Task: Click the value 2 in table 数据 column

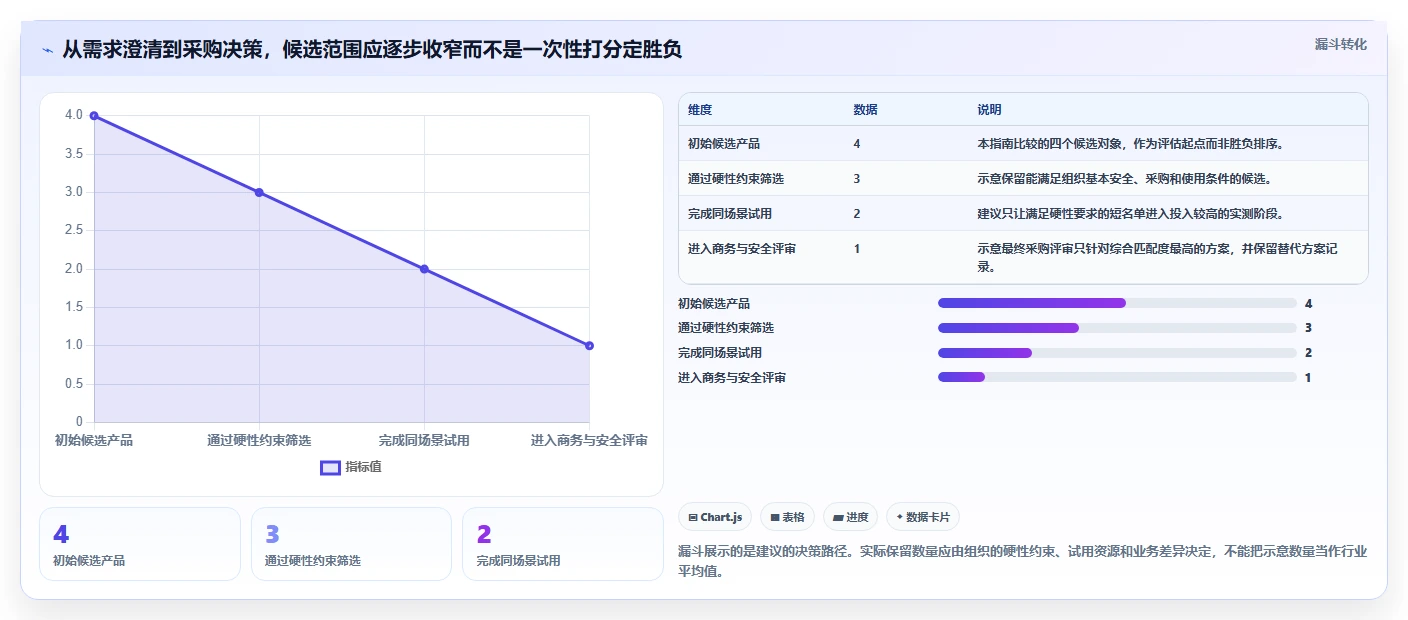Action: 857,214
